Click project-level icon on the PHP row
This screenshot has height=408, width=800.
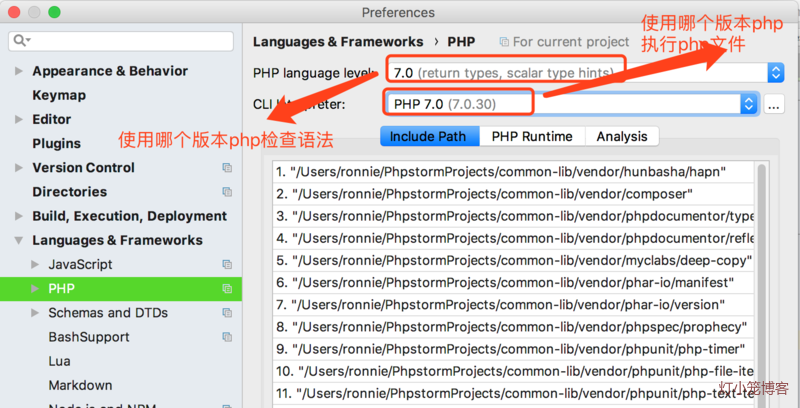pyautogui.click(x=227, y=289)
